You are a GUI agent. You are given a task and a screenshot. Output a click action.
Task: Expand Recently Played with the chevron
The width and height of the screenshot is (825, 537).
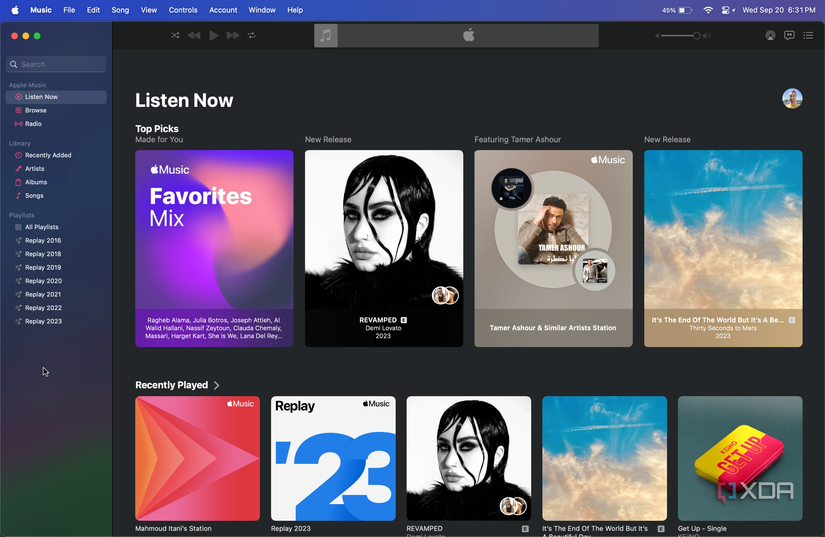click(216, 385)
